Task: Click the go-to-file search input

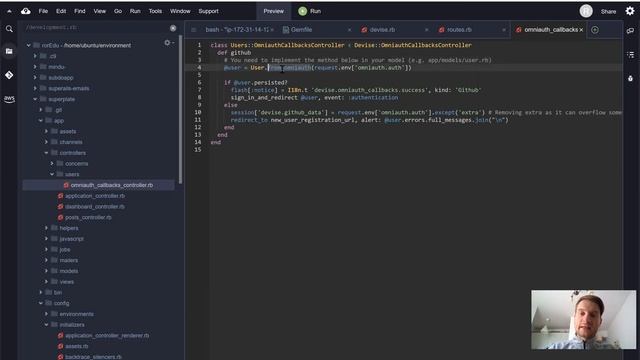Action: [96, 28]
